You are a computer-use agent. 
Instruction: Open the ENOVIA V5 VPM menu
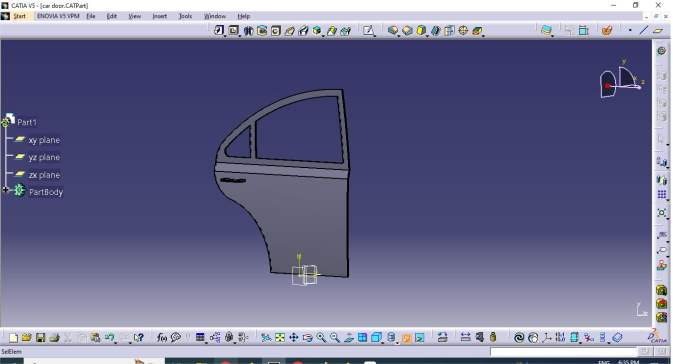click(x=58, y=16)
